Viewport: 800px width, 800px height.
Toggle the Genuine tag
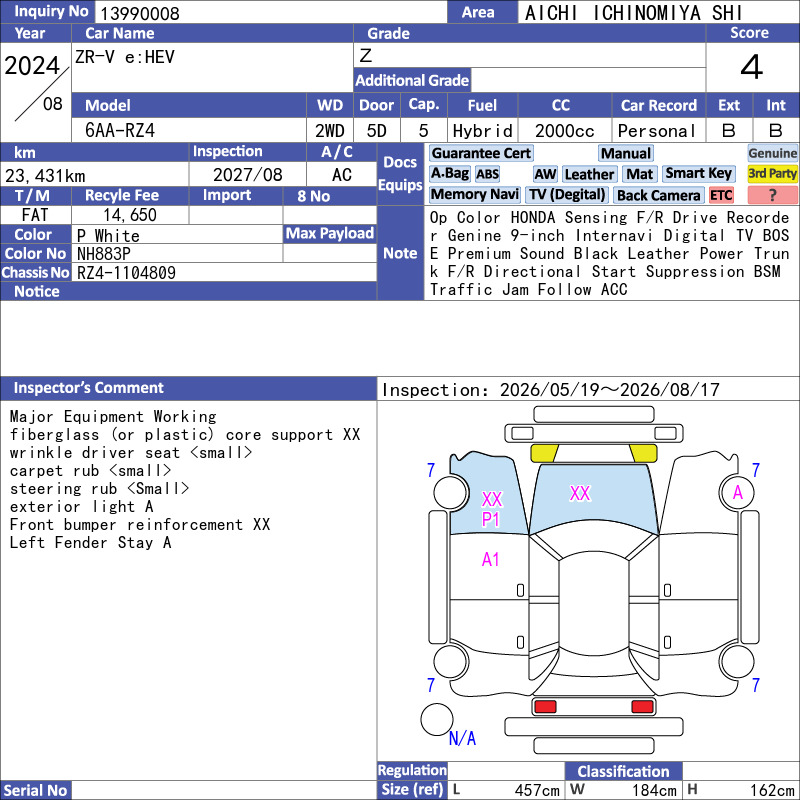click(772, 153)
